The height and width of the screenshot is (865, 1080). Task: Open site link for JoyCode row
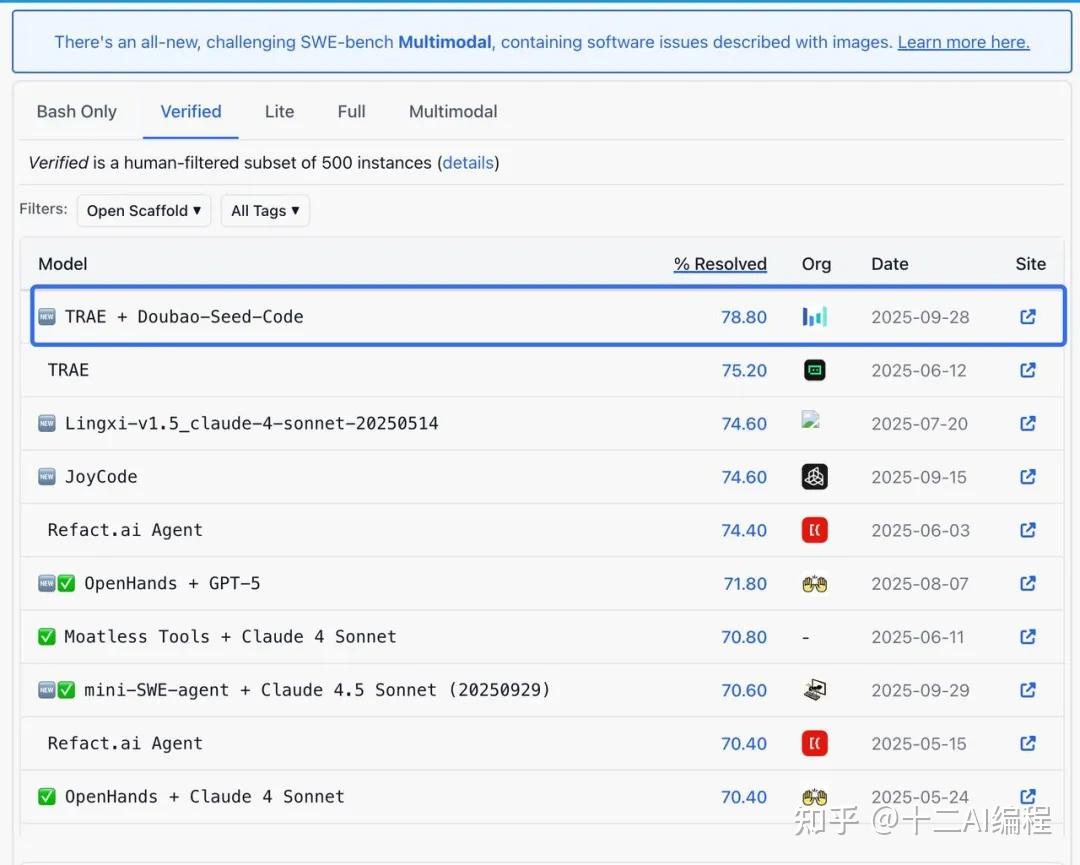pyautogui.click(x=1028, y=477)
